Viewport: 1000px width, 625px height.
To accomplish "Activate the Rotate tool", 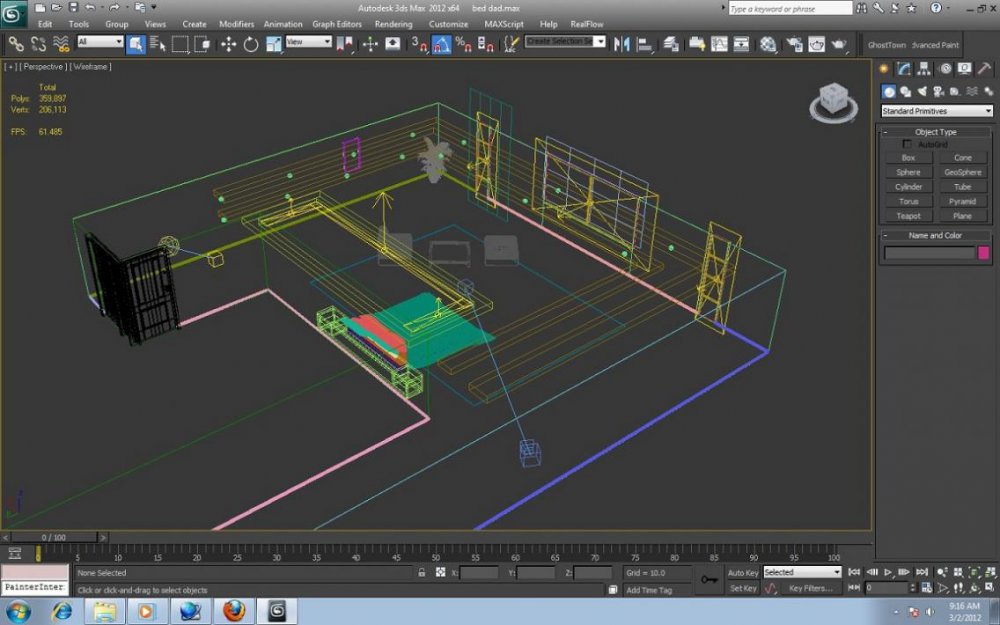I will (250, 44).
